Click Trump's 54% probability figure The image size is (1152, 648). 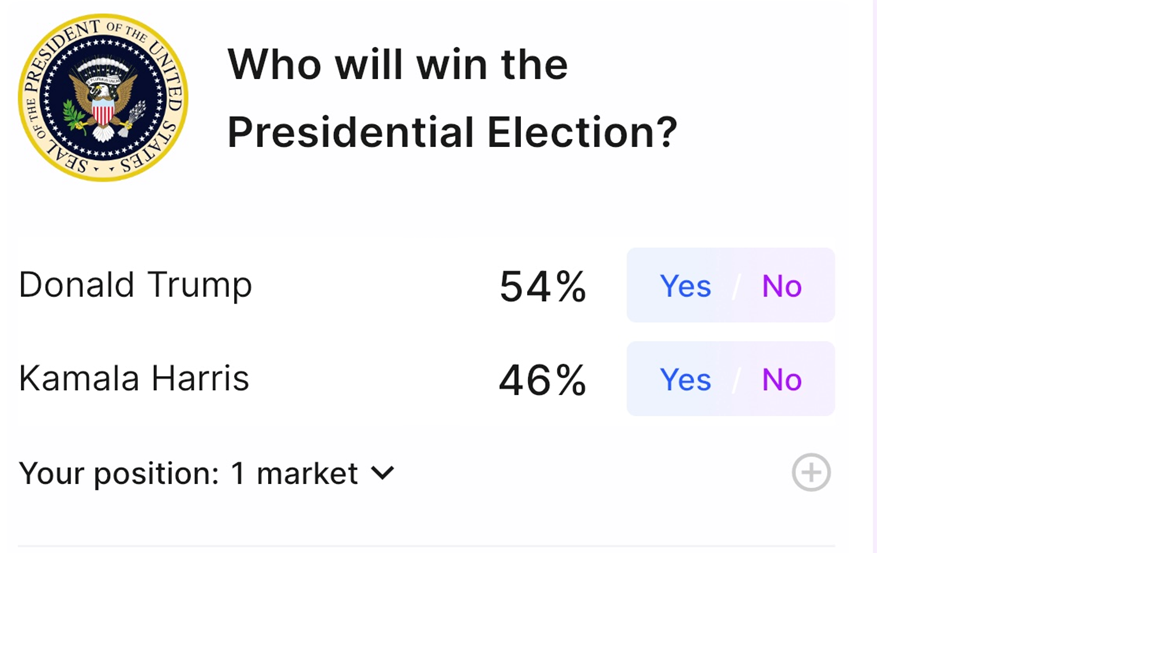click(542, 287)
